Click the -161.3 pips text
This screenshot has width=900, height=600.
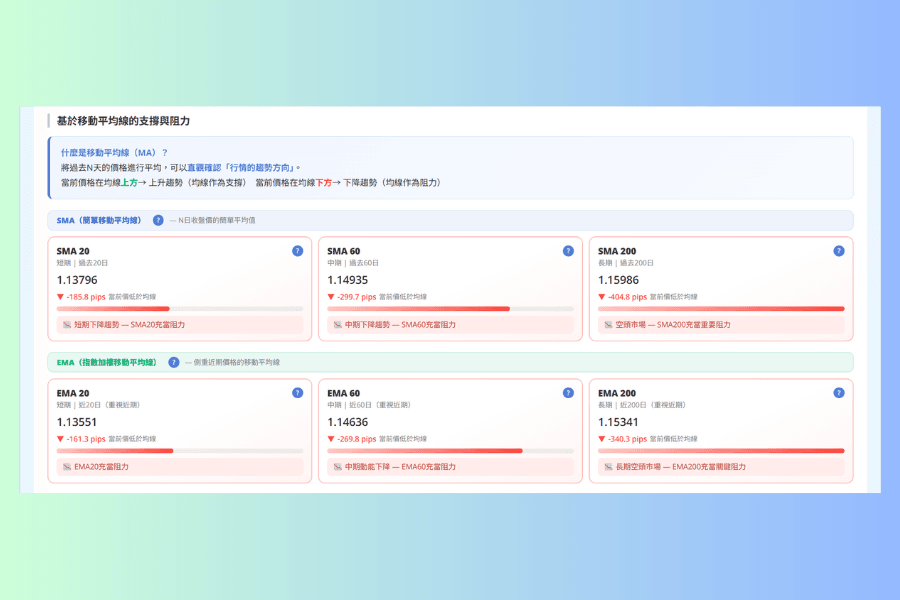[x=86, y=439]
